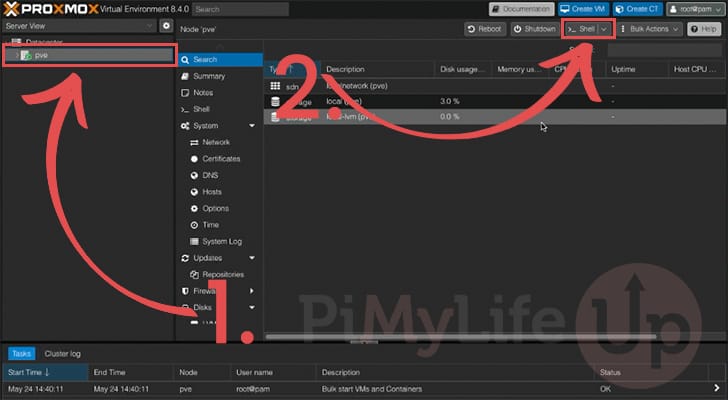Click the User name column header
The width and height of the screenshot is (728, 400).
pyautogui.click(x=273, y=372)
